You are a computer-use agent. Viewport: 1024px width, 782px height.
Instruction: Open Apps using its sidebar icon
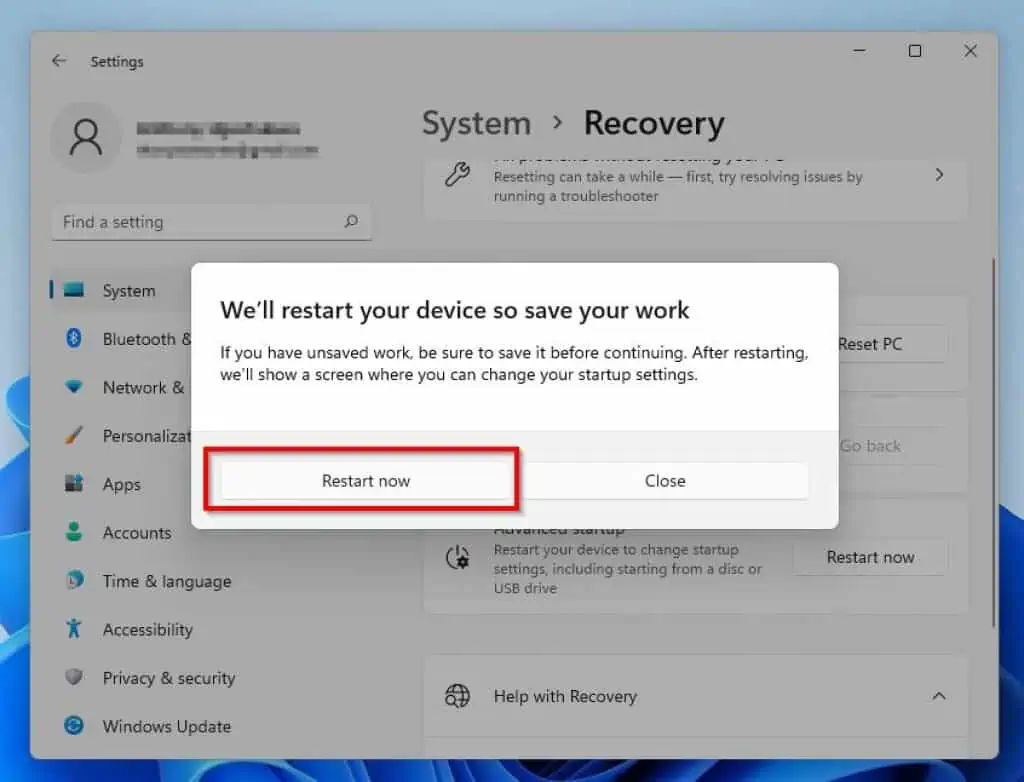74,484
